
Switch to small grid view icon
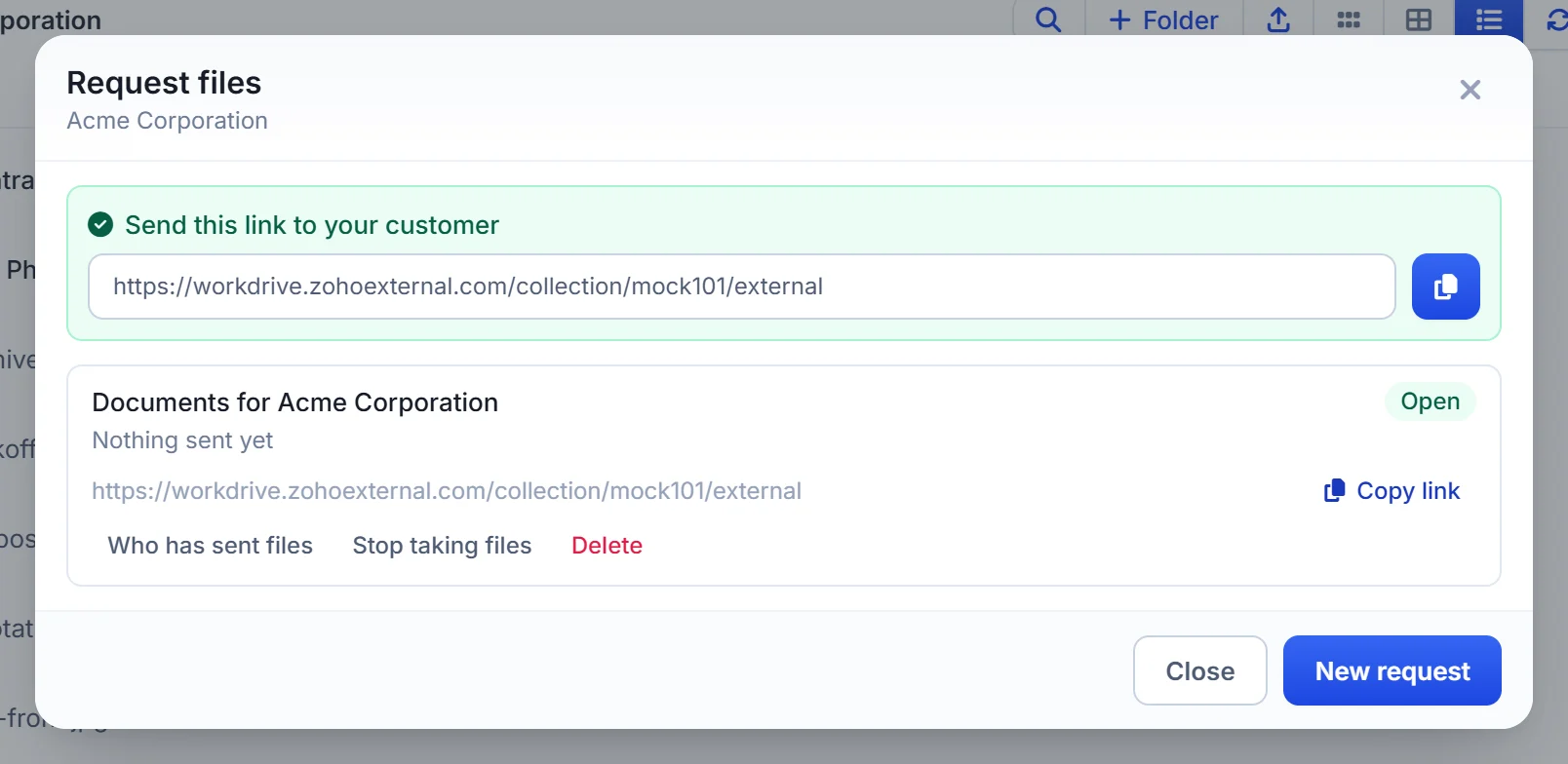[x=1349, y=19]
